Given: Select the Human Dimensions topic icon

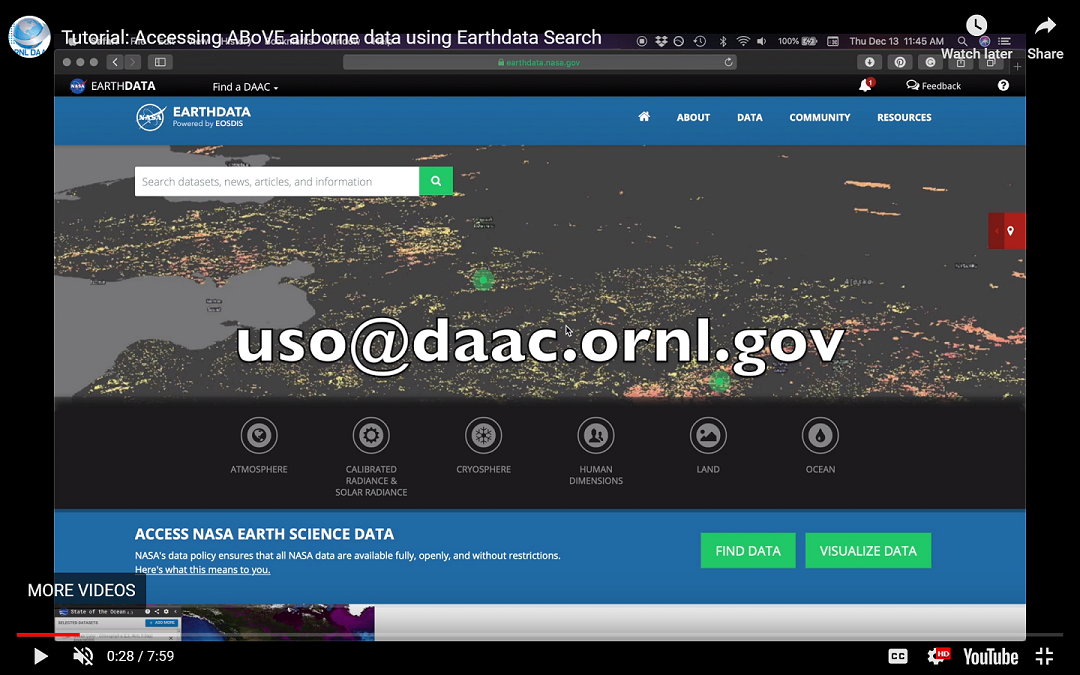Looking at the screenshot, I should [x=596, y=435].
